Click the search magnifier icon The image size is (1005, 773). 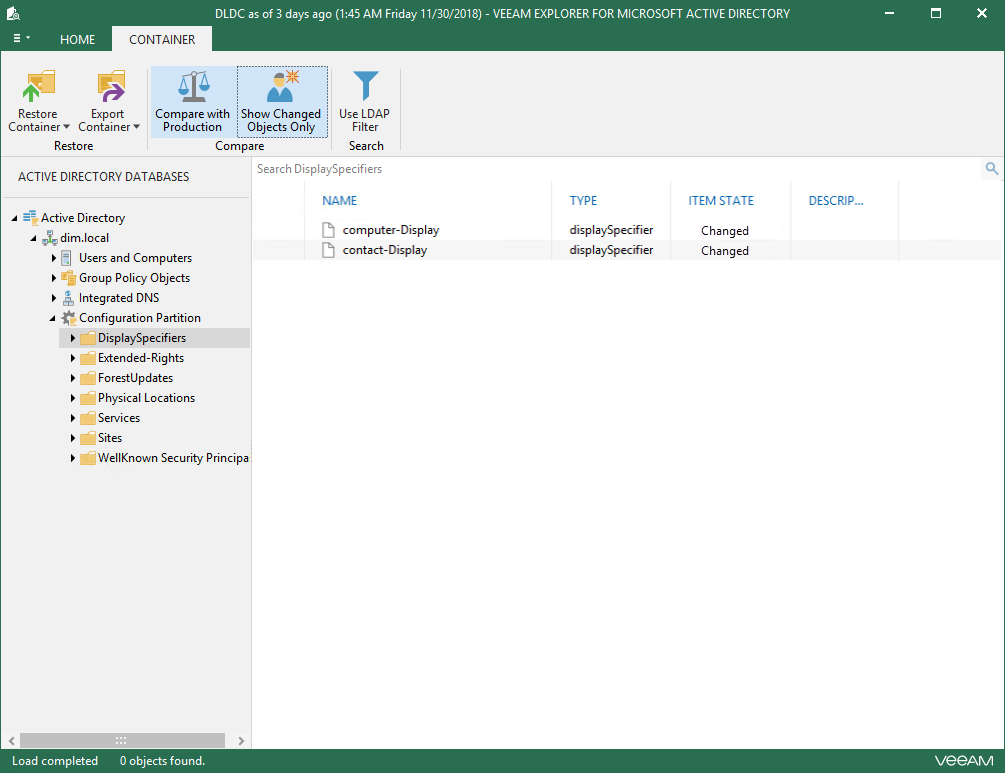992,169
